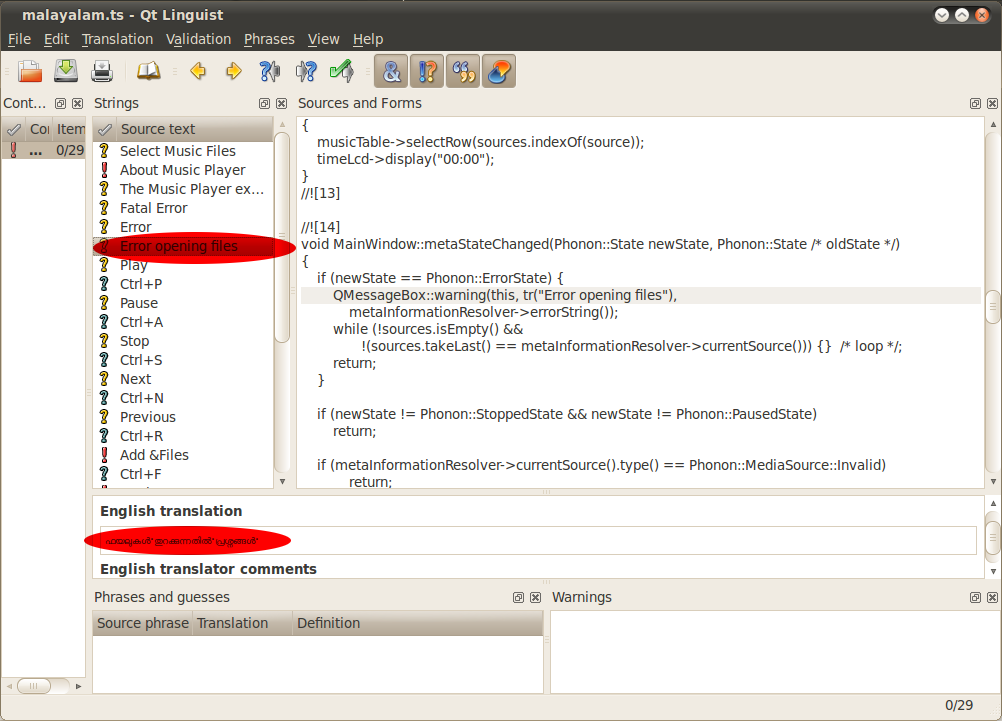The width and height of the screenshot is (1002, 721).
Task: Click the source code view scrollbar handle
Action: click(992, 307)
